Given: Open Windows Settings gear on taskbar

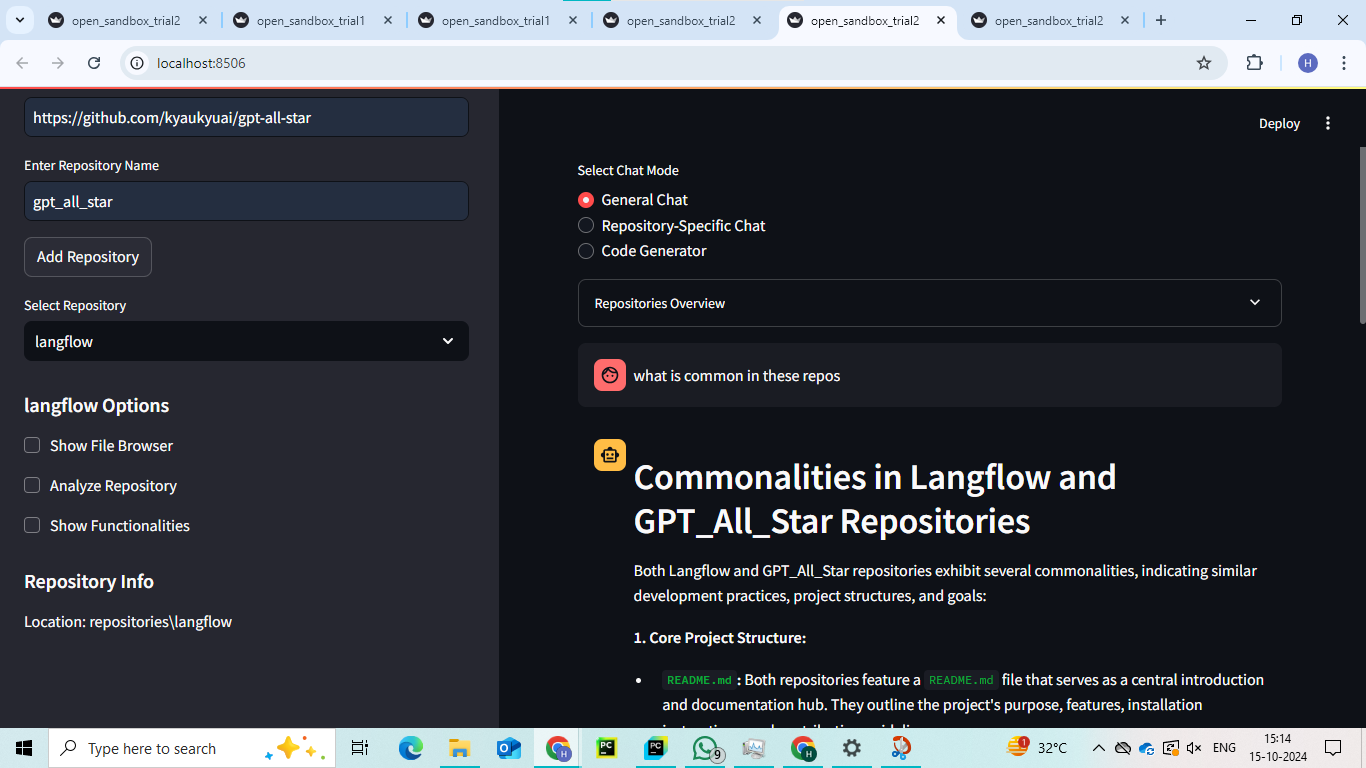Looking at the screenshot, I should pos(852,748).
